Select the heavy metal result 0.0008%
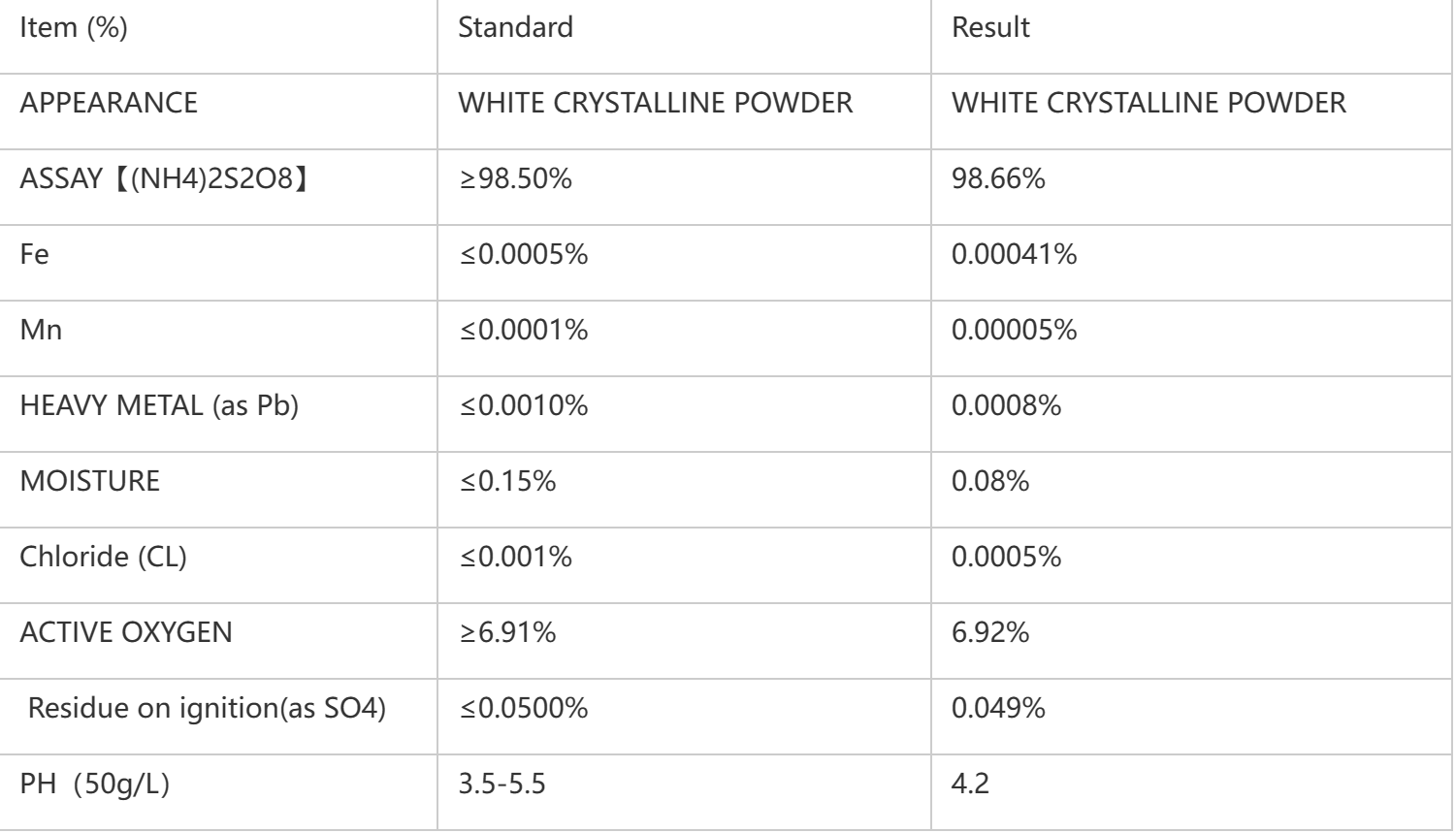The image size is (1456, 833). click(1006, 405)
